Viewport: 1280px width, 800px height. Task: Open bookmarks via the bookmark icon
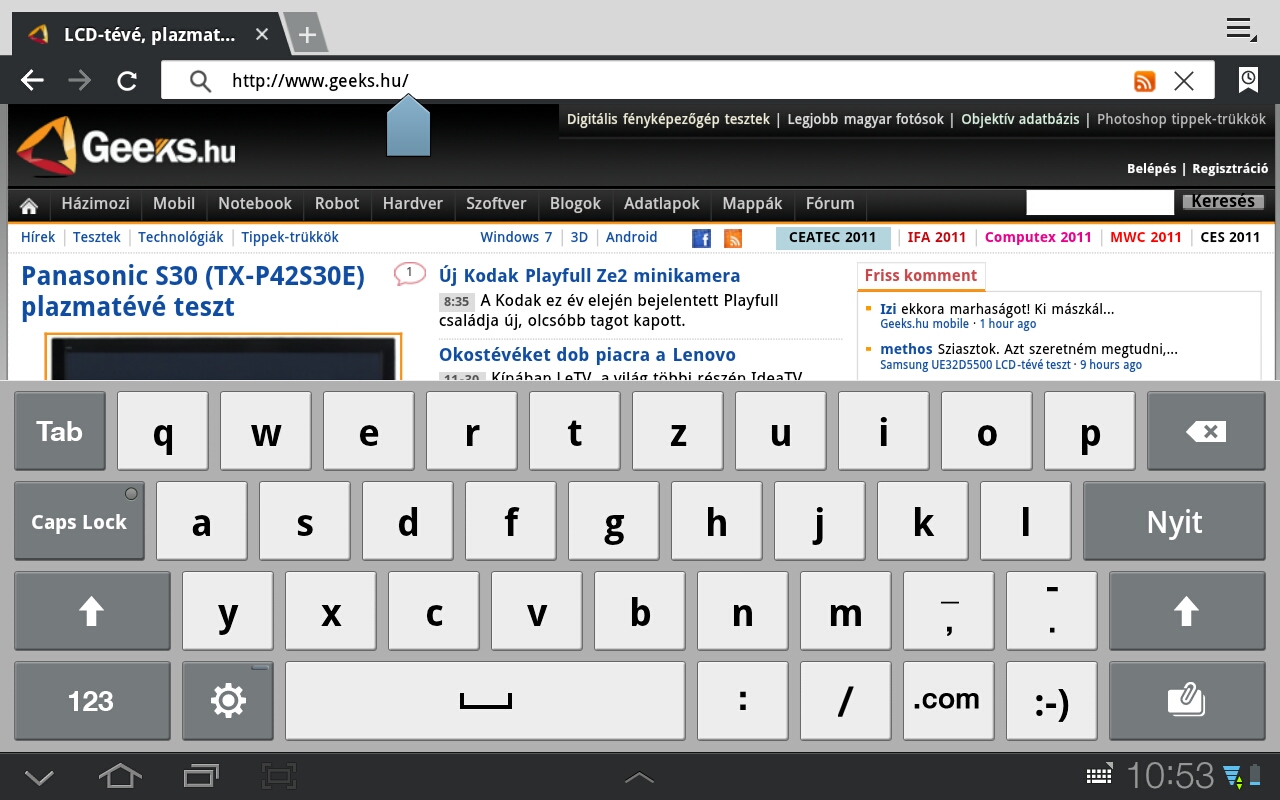(1248, 80)
